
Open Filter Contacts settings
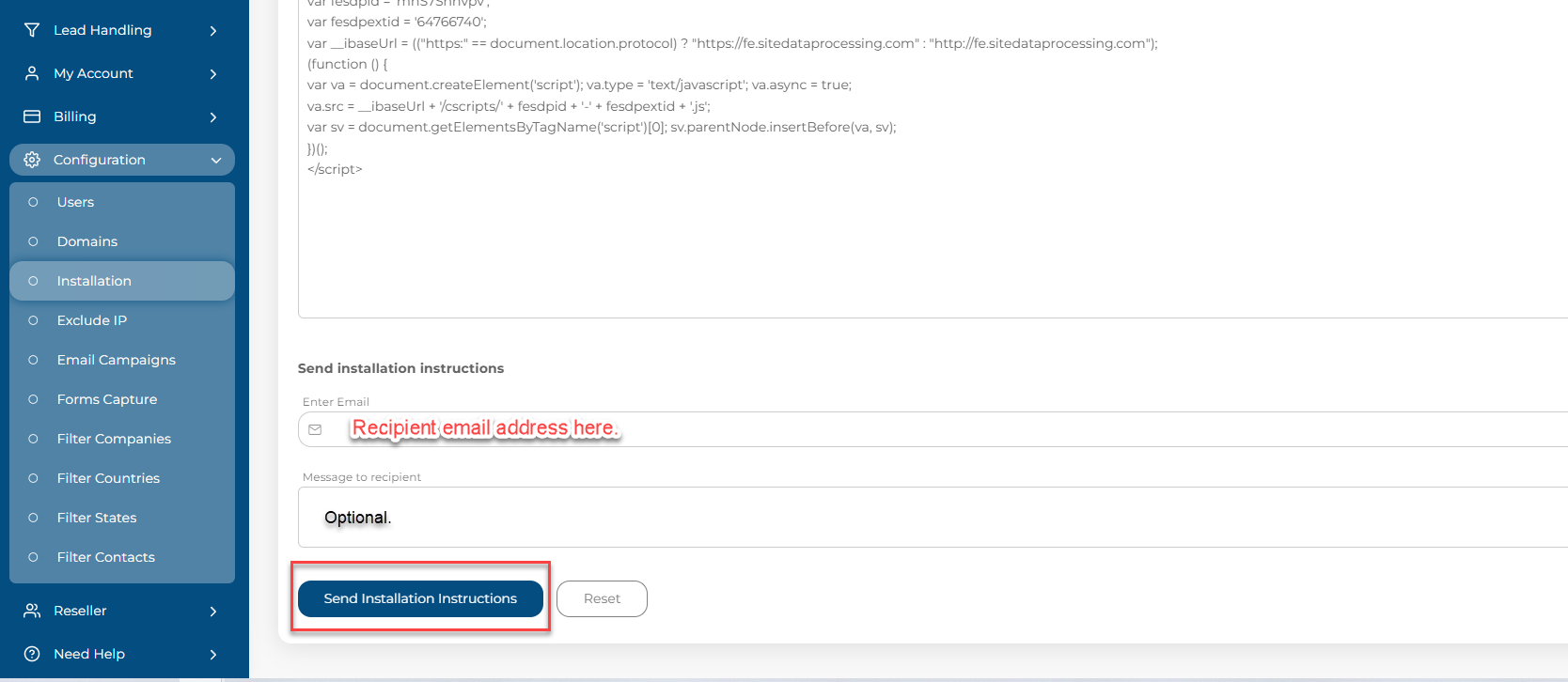(122, 557)
